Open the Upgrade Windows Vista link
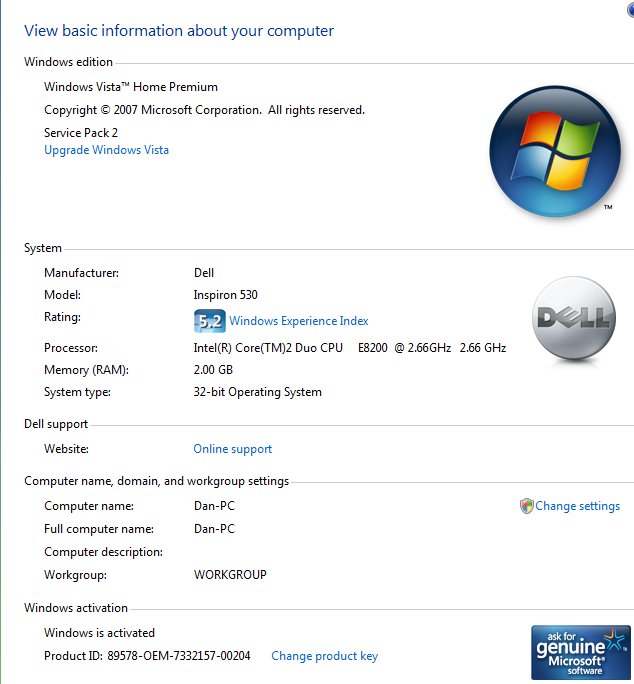The width and height of the screenshot is (634, 684). pos(106,150)
